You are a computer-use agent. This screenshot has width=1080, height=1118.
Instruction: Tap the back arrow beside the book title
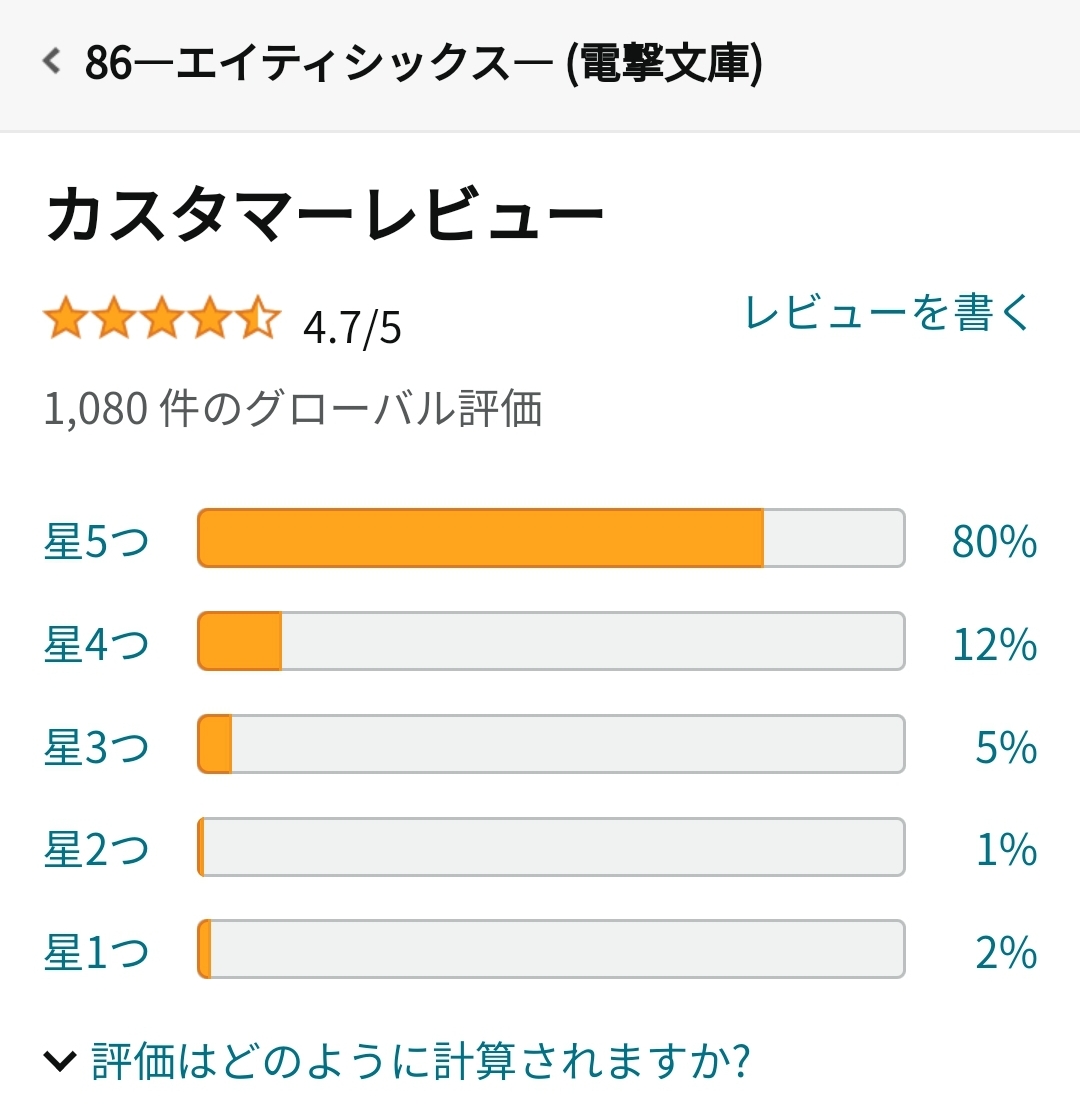[x=51, y=61]
